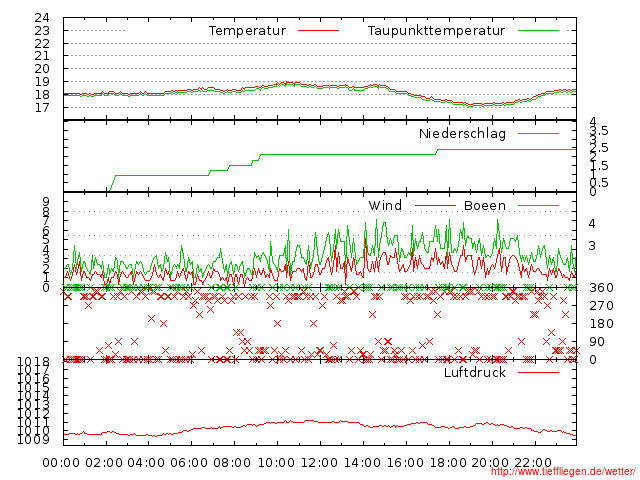Click the Niederschlag legend label

(462, 133)
